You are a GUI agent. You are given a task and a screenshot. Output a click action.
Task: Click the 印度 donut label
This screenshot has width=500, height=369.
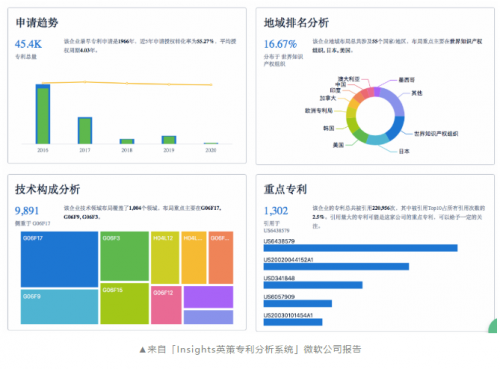click(335, 90)
